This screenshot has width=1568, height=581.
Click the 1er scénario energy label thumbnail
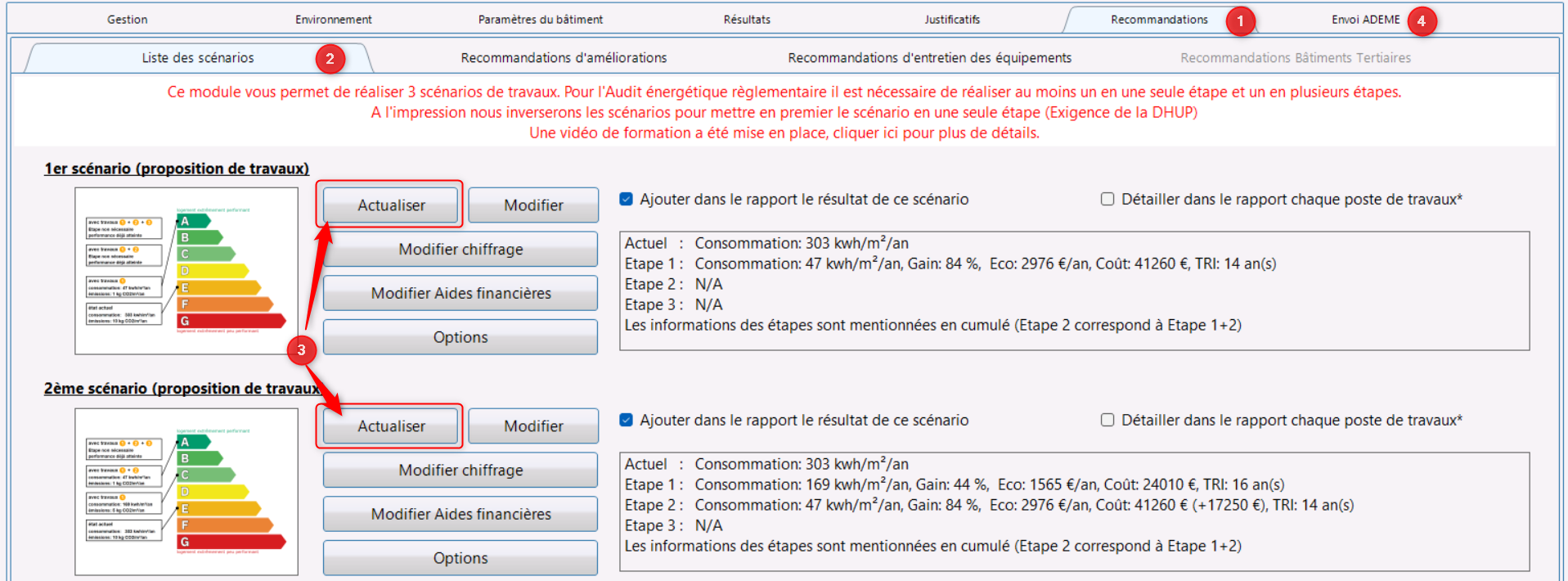186,271
